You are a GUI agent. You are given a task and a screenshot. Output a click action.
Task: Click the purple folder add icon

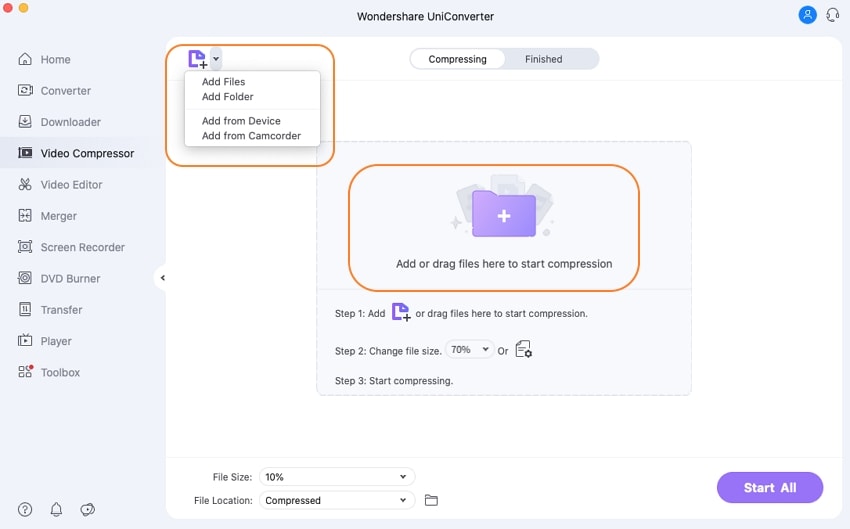click(504, 213)
